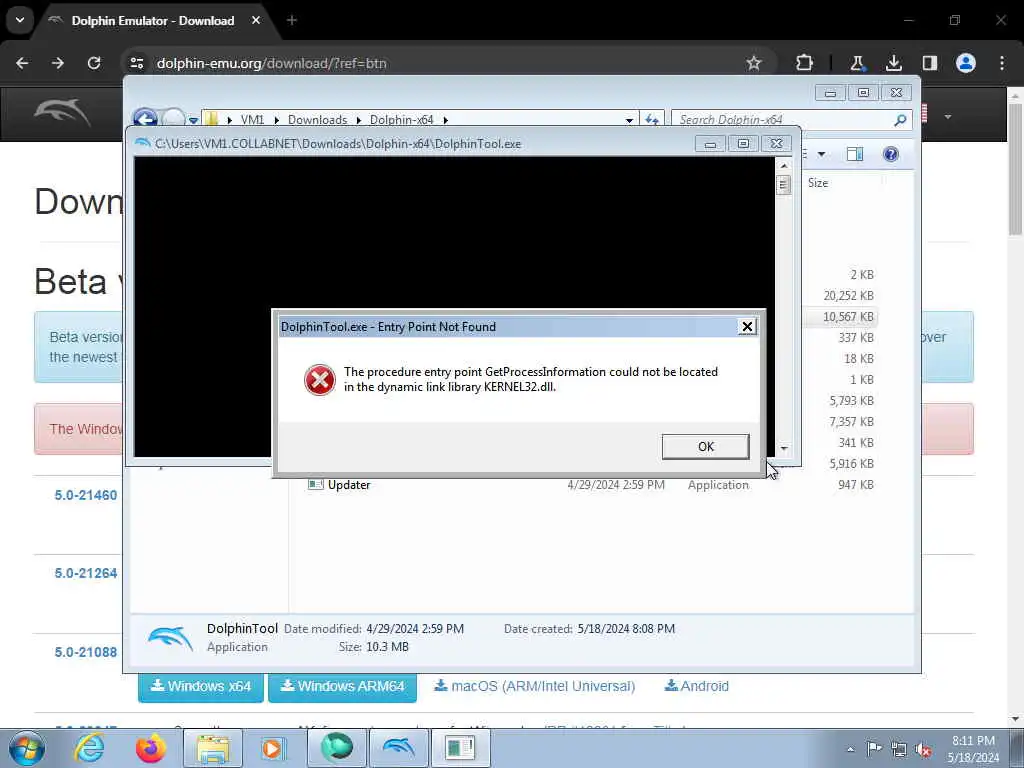Click the console window's scroll down arrow
The height and width of the screenshot is (768, 1024).
[784, 449]
